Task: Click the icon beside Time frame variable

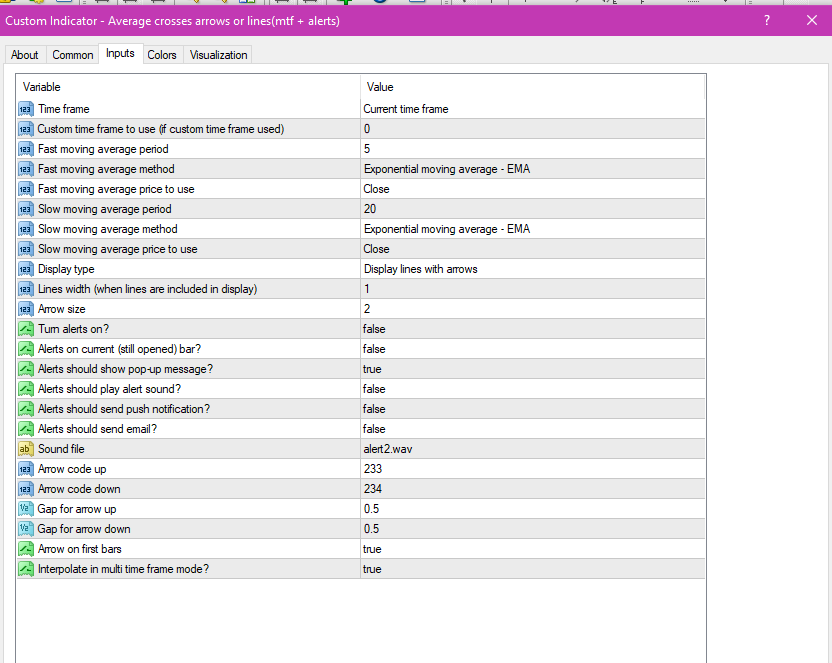Action: (x=26, y=109)
